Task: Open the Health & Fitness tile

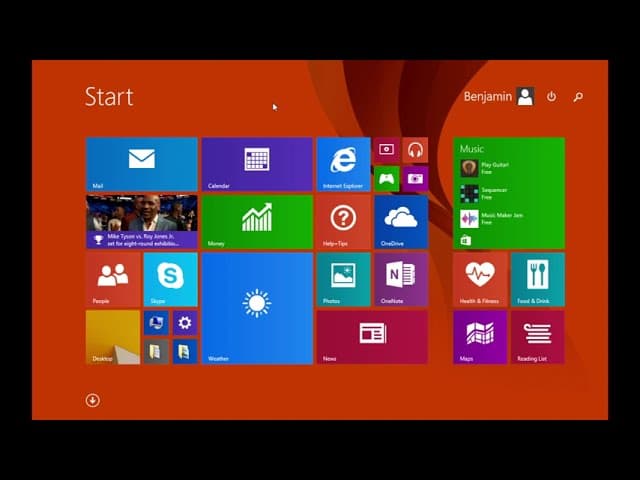Action: click(480, 280)
